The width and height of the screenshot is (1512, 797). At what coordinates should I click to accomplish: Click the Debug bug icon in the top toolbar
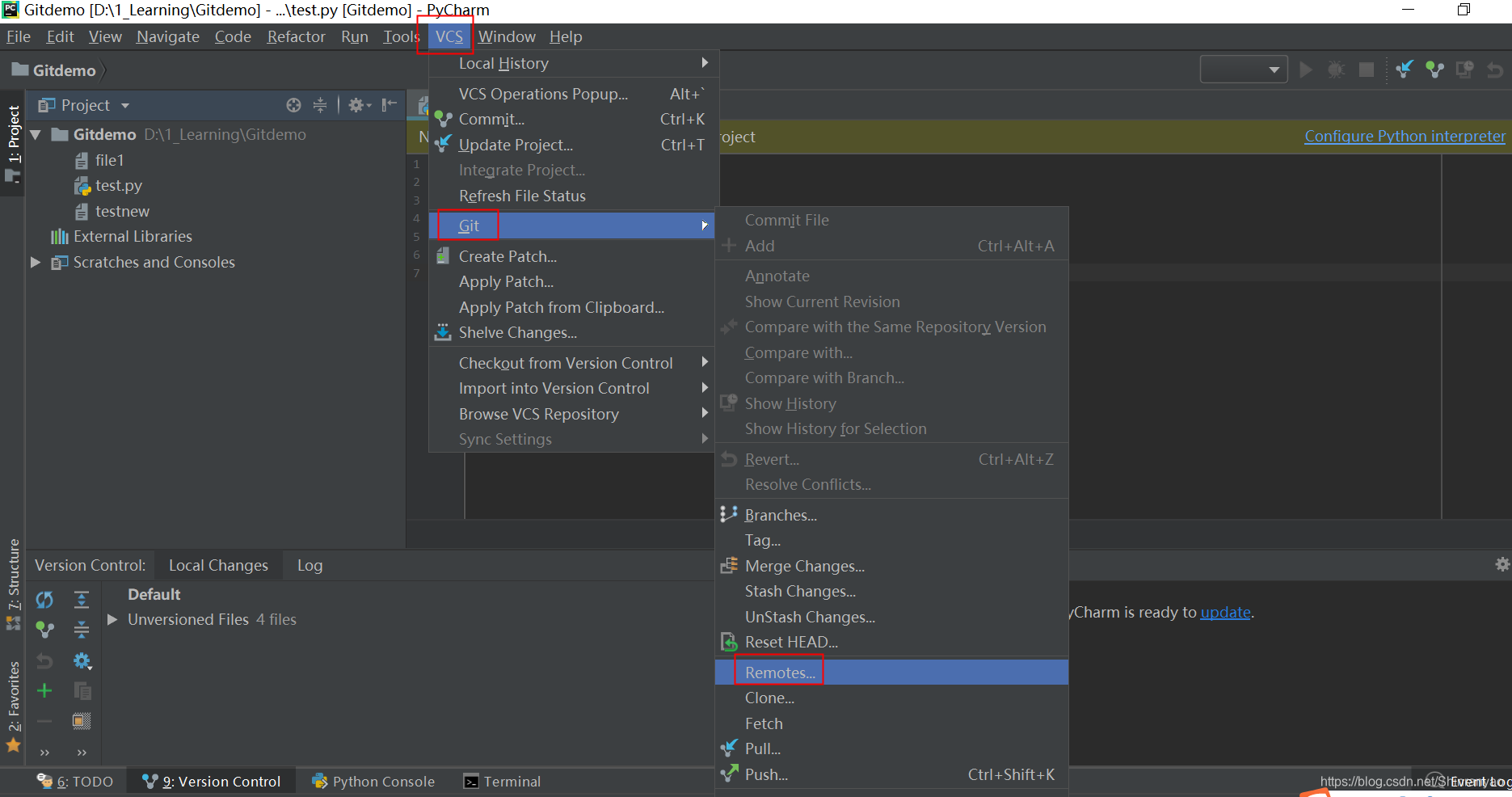point(1336,70)
